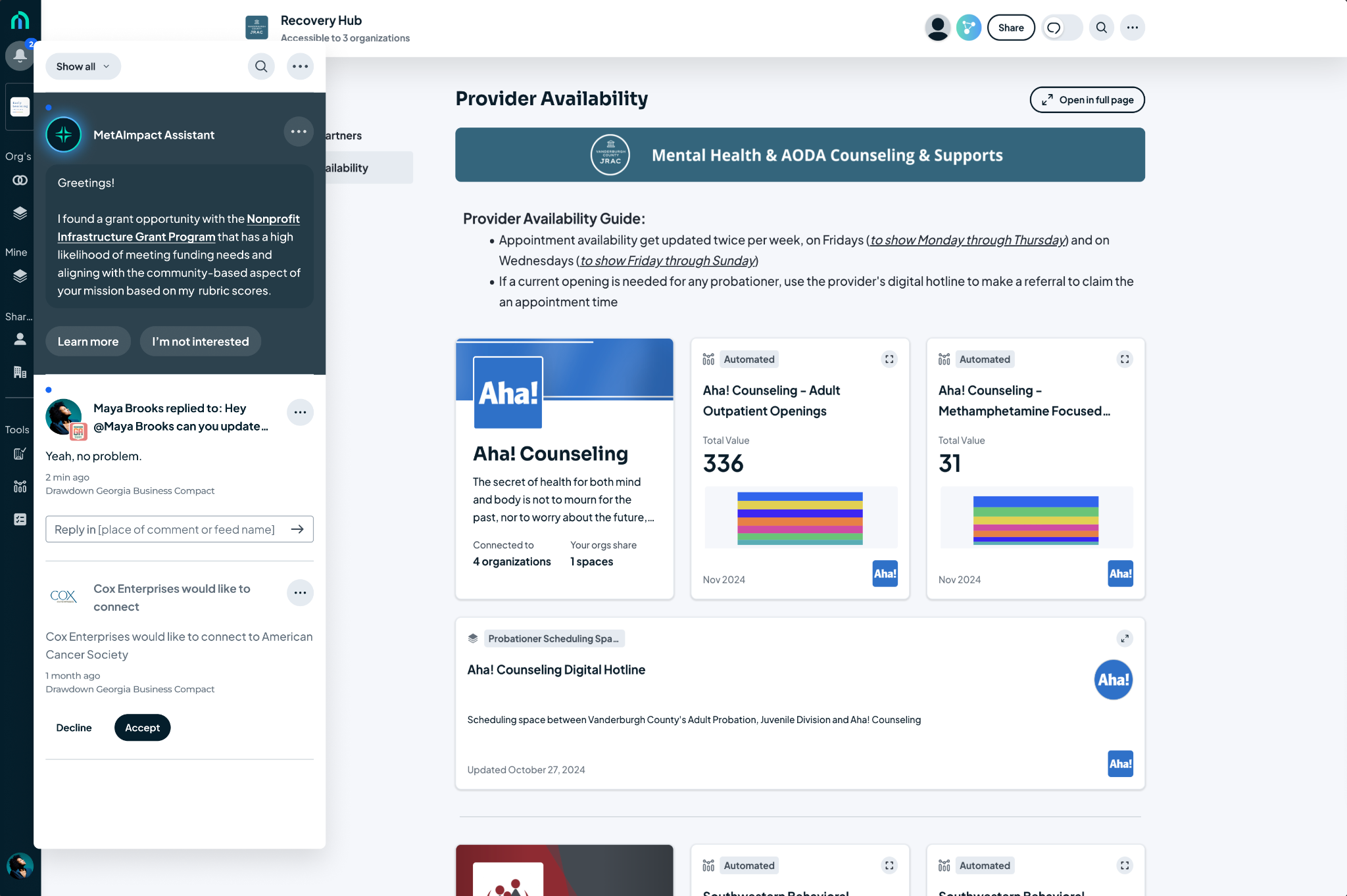Open the Shared person icon
This screenshot has width=1347, height=896.
(20, 339)
